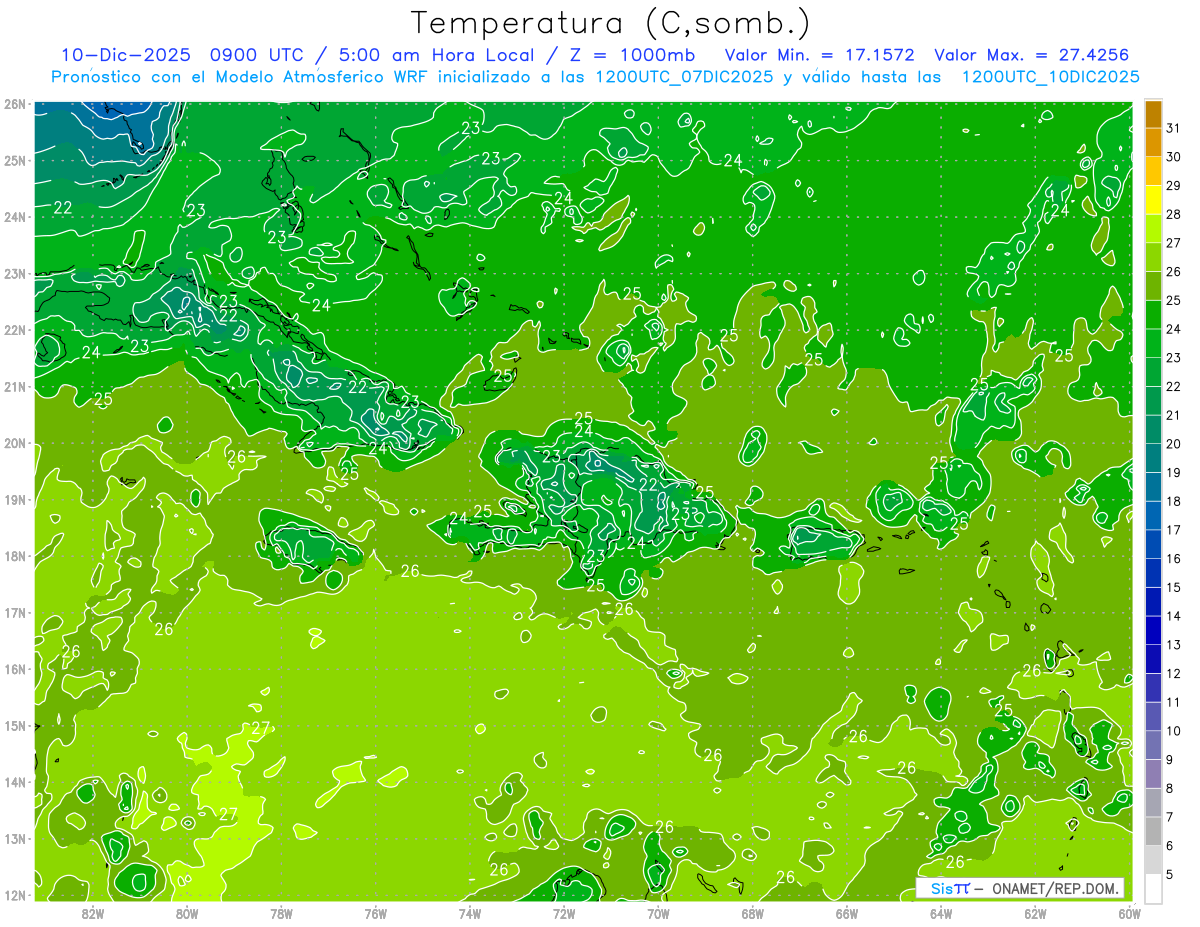Image resolution: width=1200 pixels, height=927 pixels.
Task: Click the "17N" latitude label
Action: pos(14,612)
